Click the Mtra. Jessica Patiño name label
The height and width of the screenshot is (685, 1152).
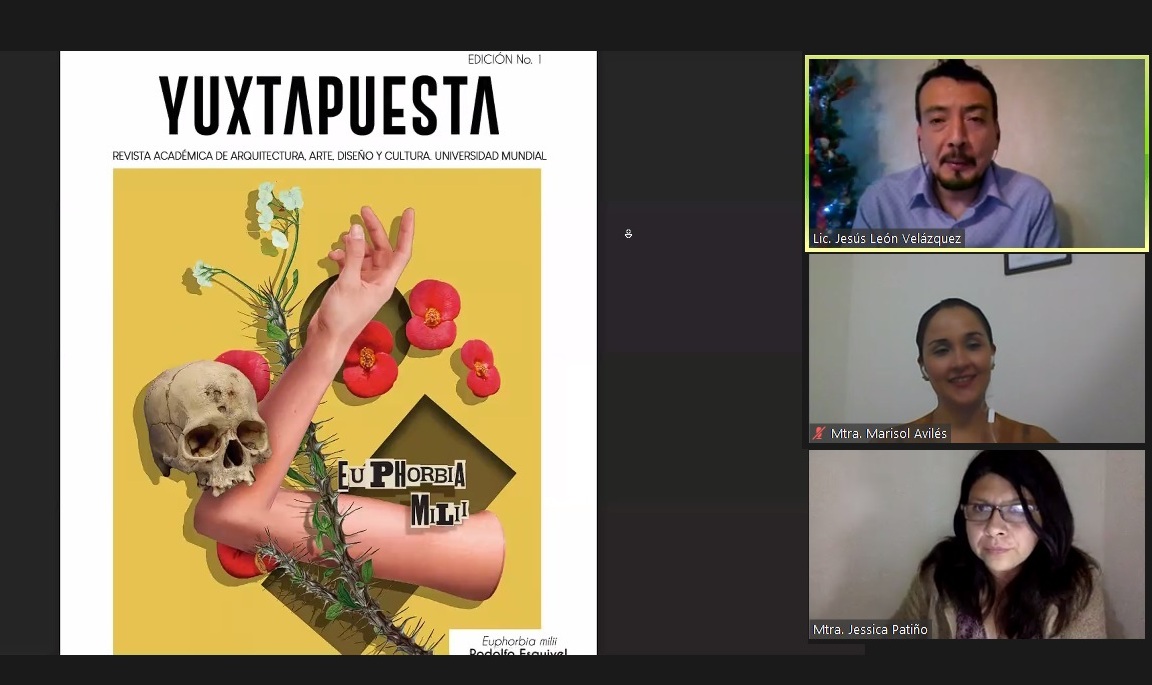pyautogui.click(x=870, y=630)
